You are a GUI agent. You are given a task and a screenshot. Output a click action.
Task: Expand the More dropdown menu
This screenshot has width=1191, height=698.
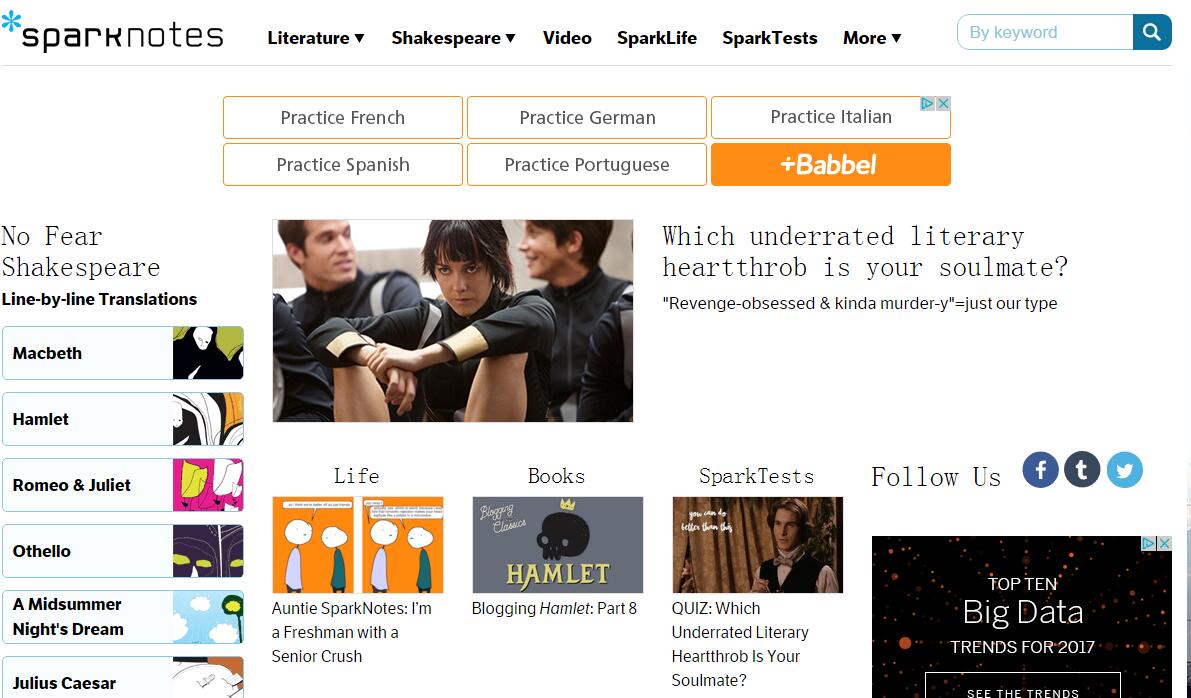872,38
